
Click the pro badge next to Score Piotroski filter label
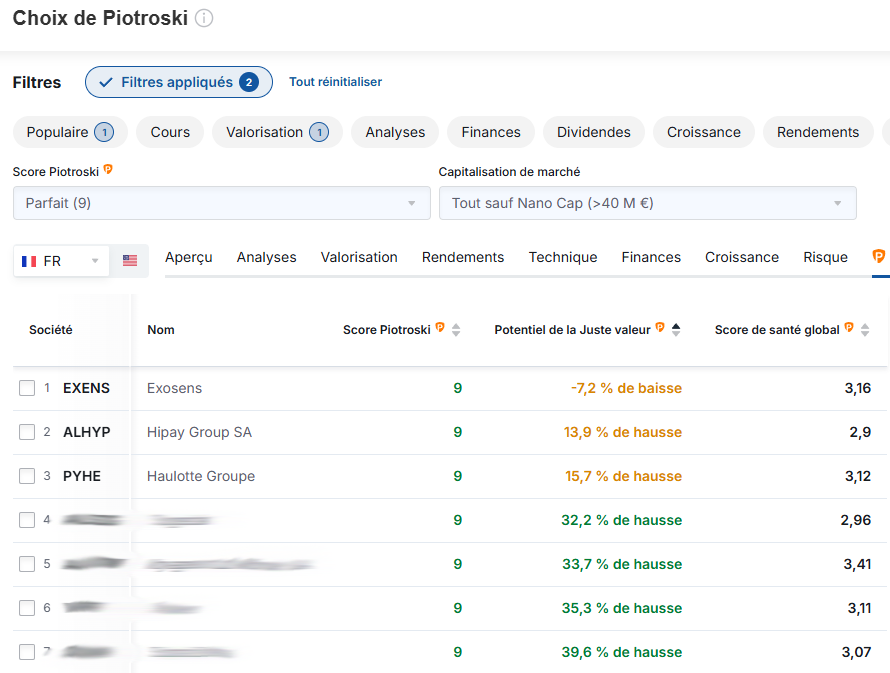108,169
